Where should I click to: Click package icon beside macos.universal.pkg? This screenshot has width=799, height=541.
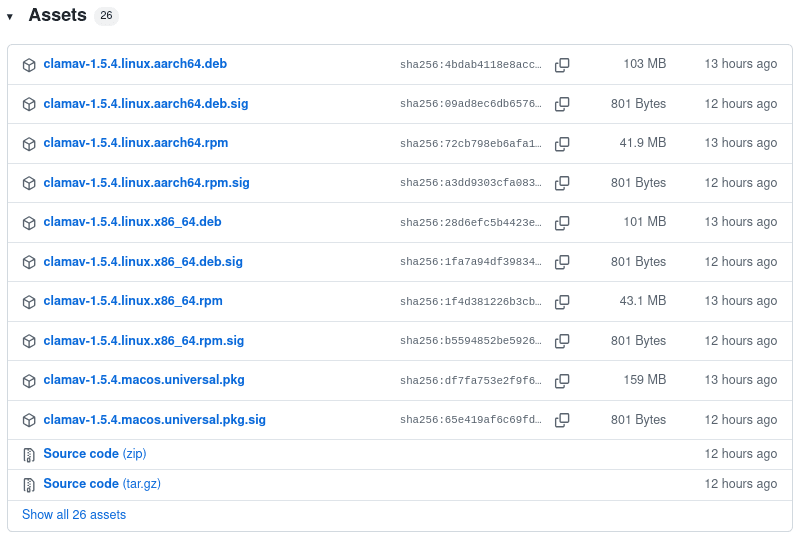click(x=29, y=381)
